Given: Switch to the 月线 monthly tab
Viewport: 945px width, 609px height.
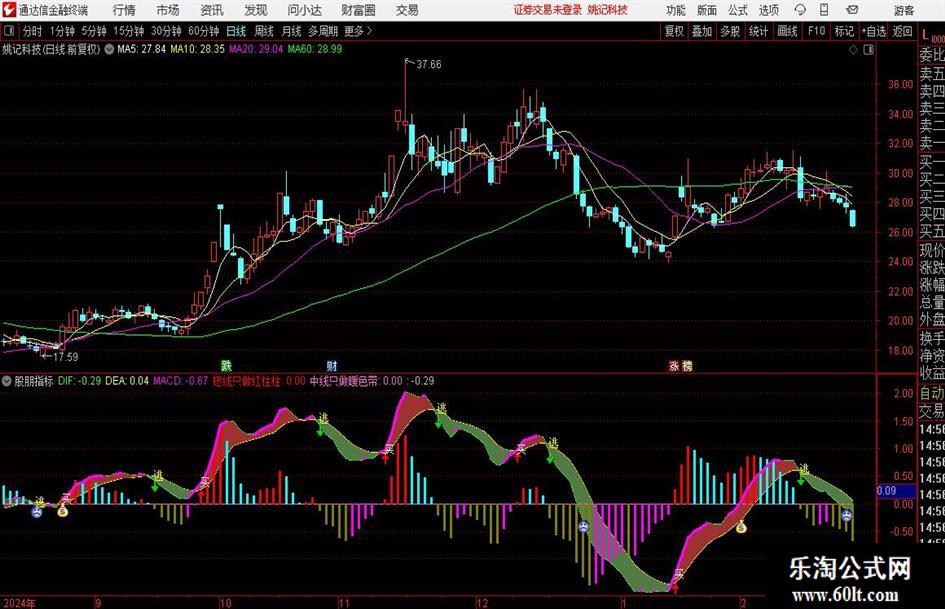Looking at the screenshot, I should coord(291,31).
